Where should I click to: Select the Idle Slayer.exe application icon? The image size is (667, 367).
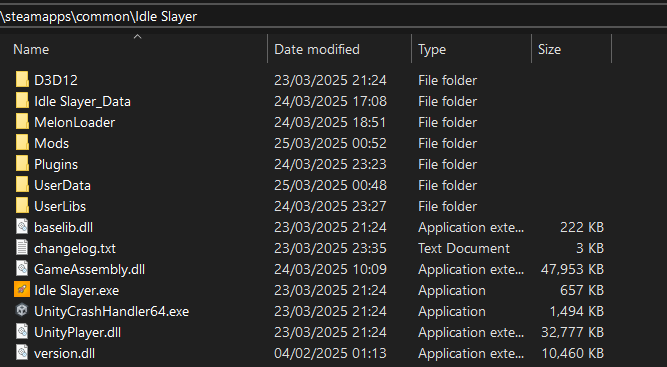tap(22, 290)
